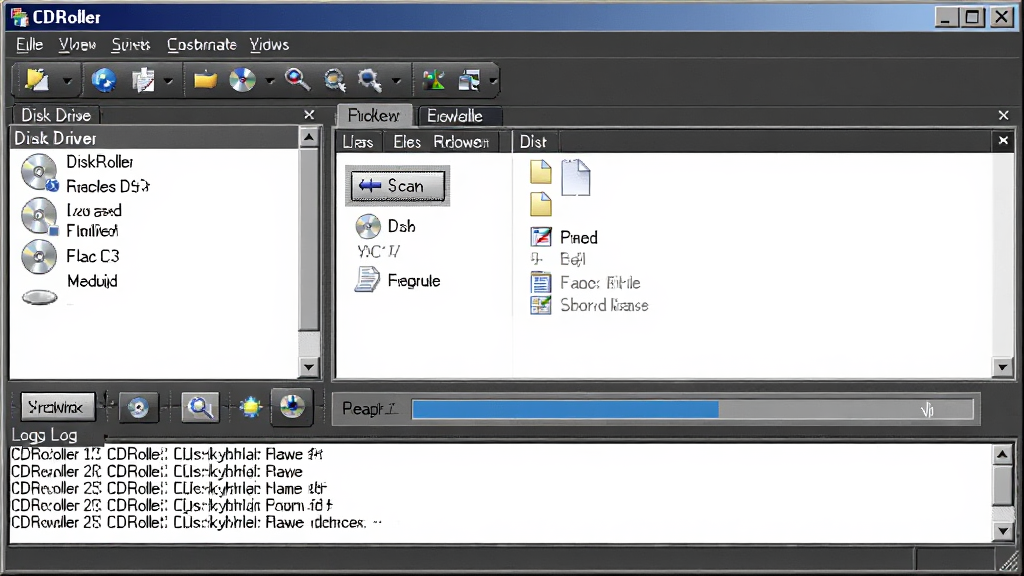This screenshot has width=1024, height=576.
Task: Click the disc button in bottom toolbar
Action: 138,408
